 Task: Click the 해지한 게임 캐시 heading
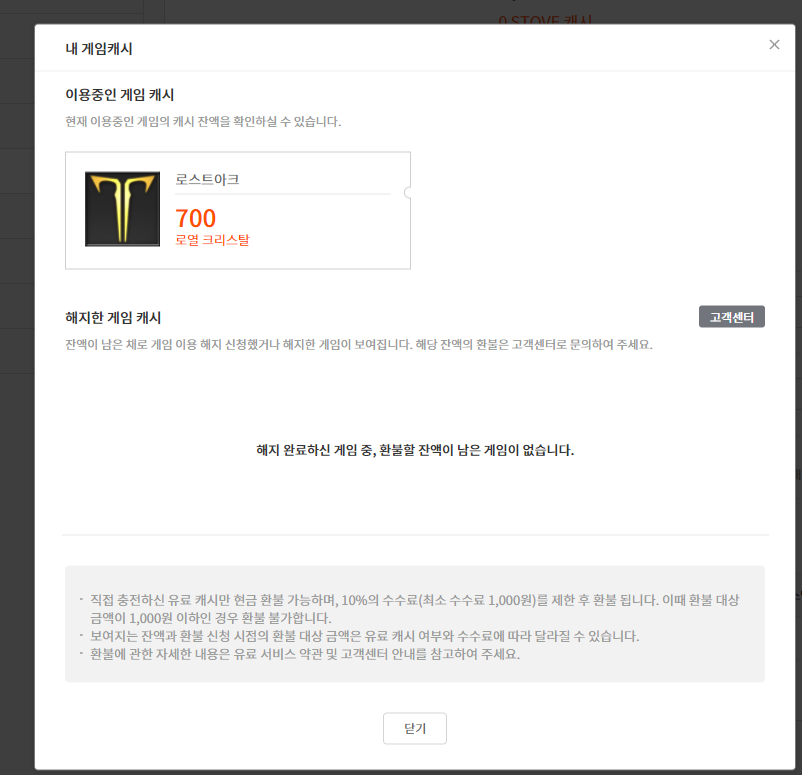113,318
